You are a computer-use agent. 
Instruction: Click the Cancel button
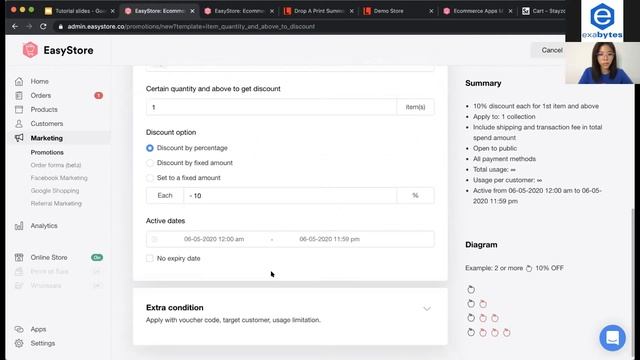pos(551,50)
